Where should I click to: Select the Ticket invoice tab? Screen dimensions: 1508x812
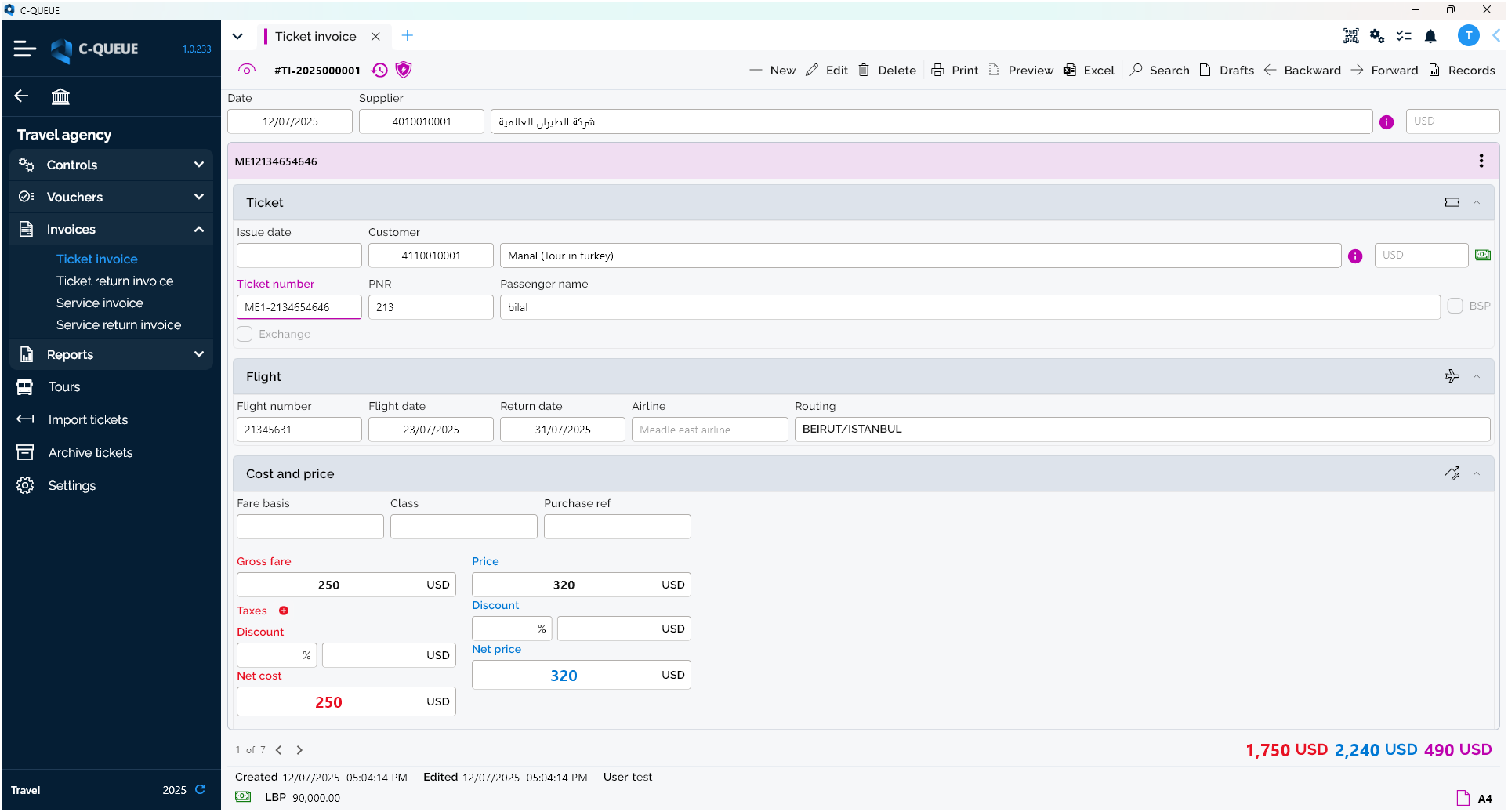(x=315, y=36)
